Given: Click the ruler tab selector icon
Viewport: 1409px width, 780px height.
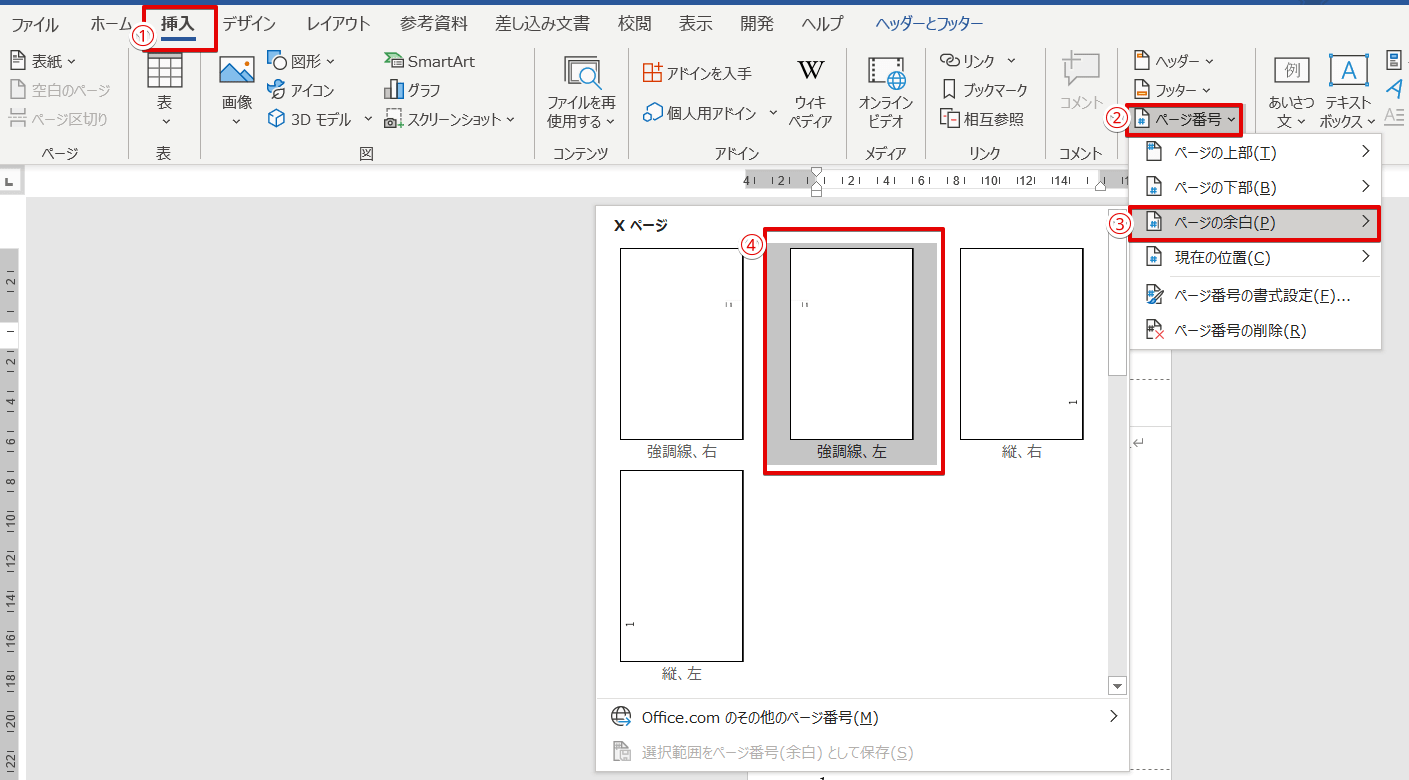Looking at the screenshot, I should (10, 181).
